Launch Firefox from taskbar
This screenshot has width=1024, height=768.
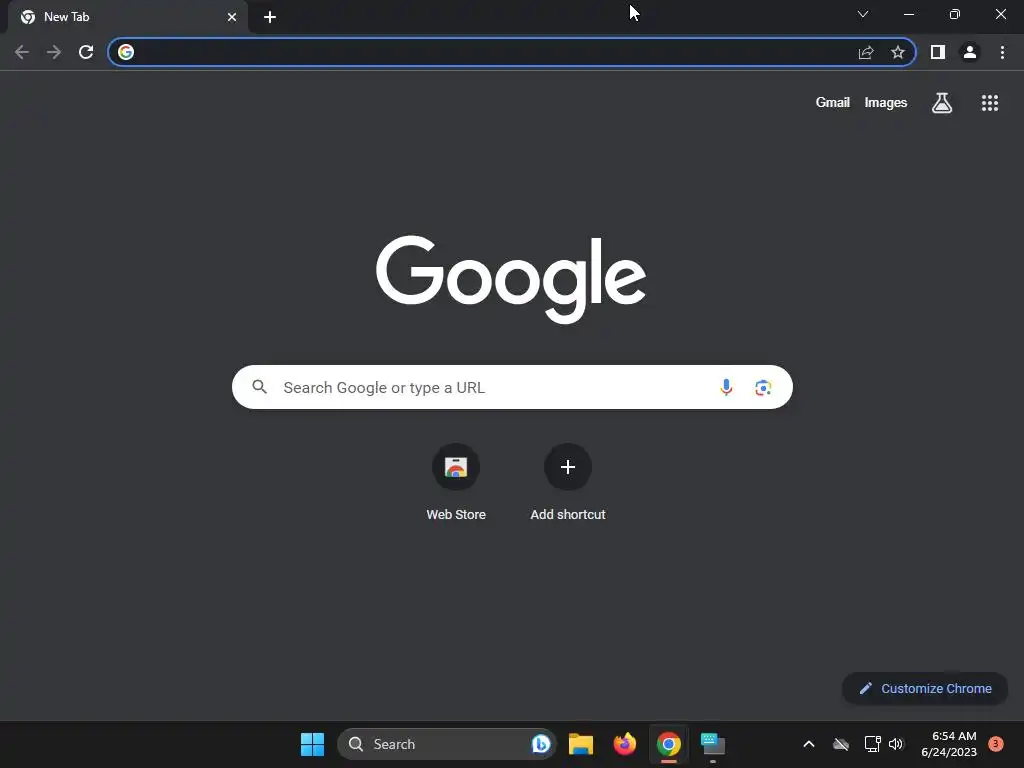625,744
